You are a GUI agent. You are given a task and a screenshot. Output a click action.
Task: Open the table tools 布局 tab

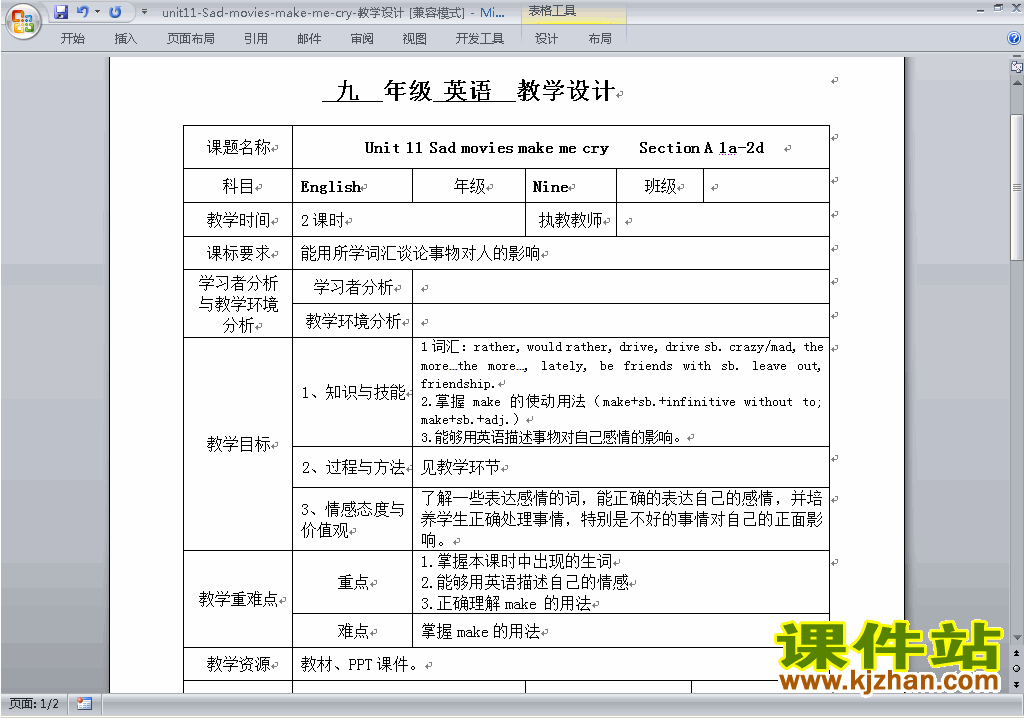coord(600,39)
